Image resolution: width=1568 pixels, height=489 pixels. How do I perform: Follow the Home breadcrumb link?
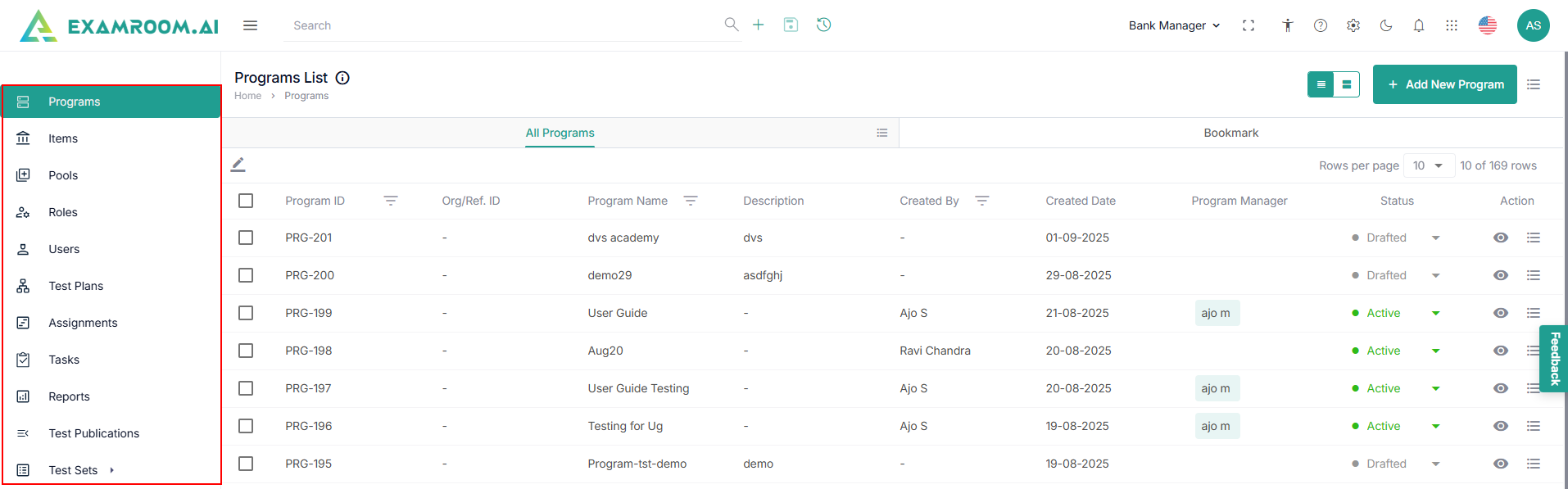pyautogui.click(x=247, y=96)
